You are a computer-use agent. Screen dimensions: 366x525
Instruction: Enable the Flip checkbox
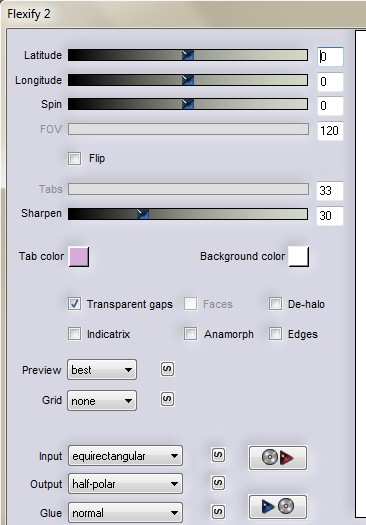[x=74, y=158]
